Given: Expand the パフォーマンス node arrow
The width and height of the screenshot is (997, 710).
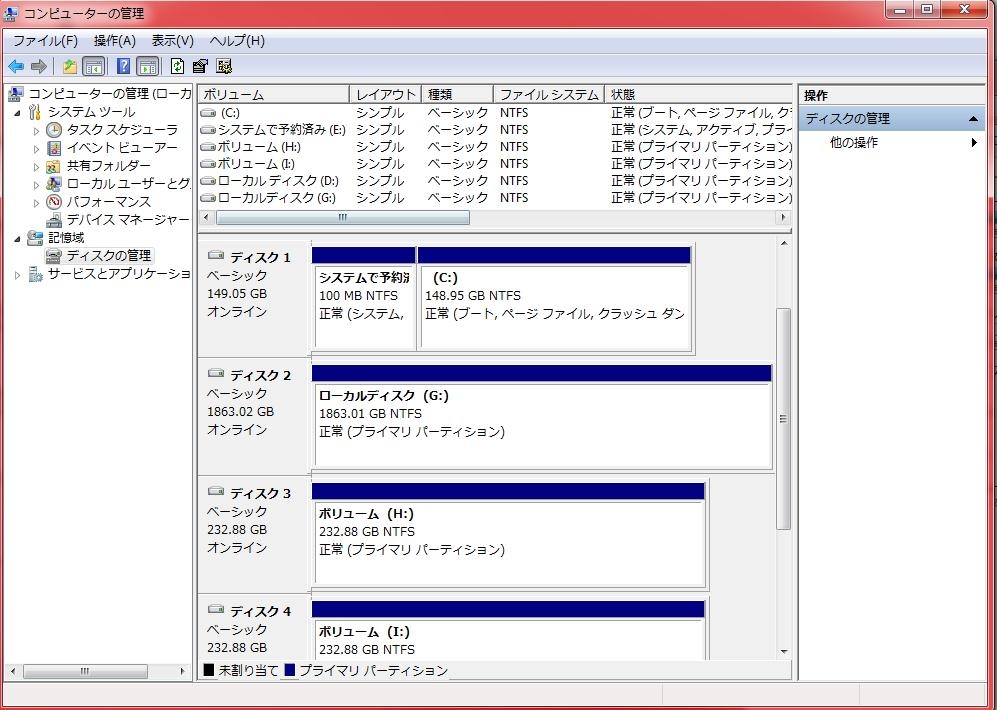Looking at the screenshot, I should click(36, 203).
